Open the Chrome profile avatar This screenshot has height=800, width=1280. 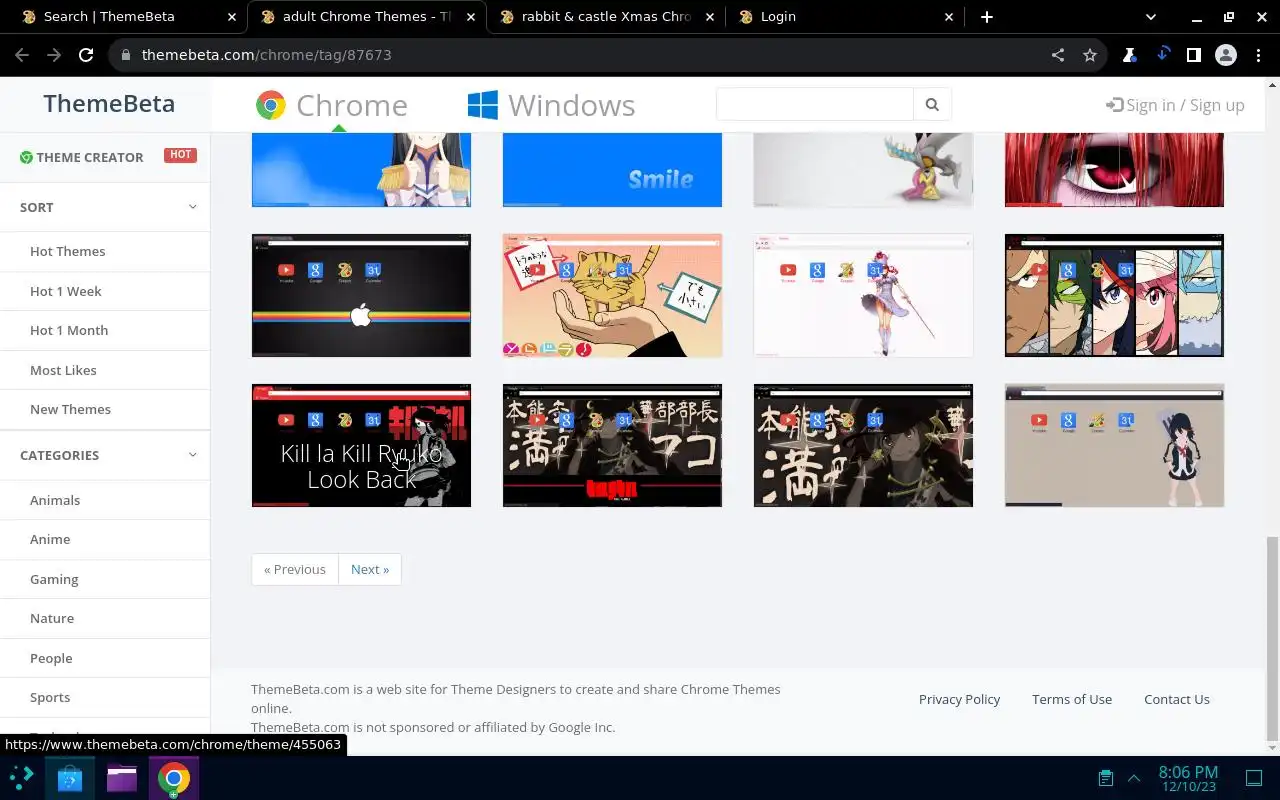[x=1226, y=55]
